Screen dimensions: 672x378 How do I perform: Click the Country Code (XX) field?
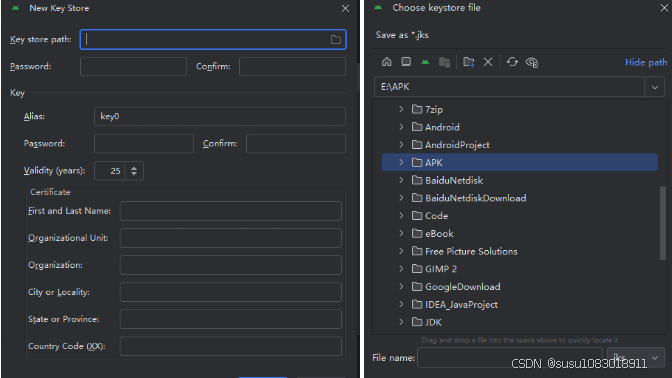point(231,346)
